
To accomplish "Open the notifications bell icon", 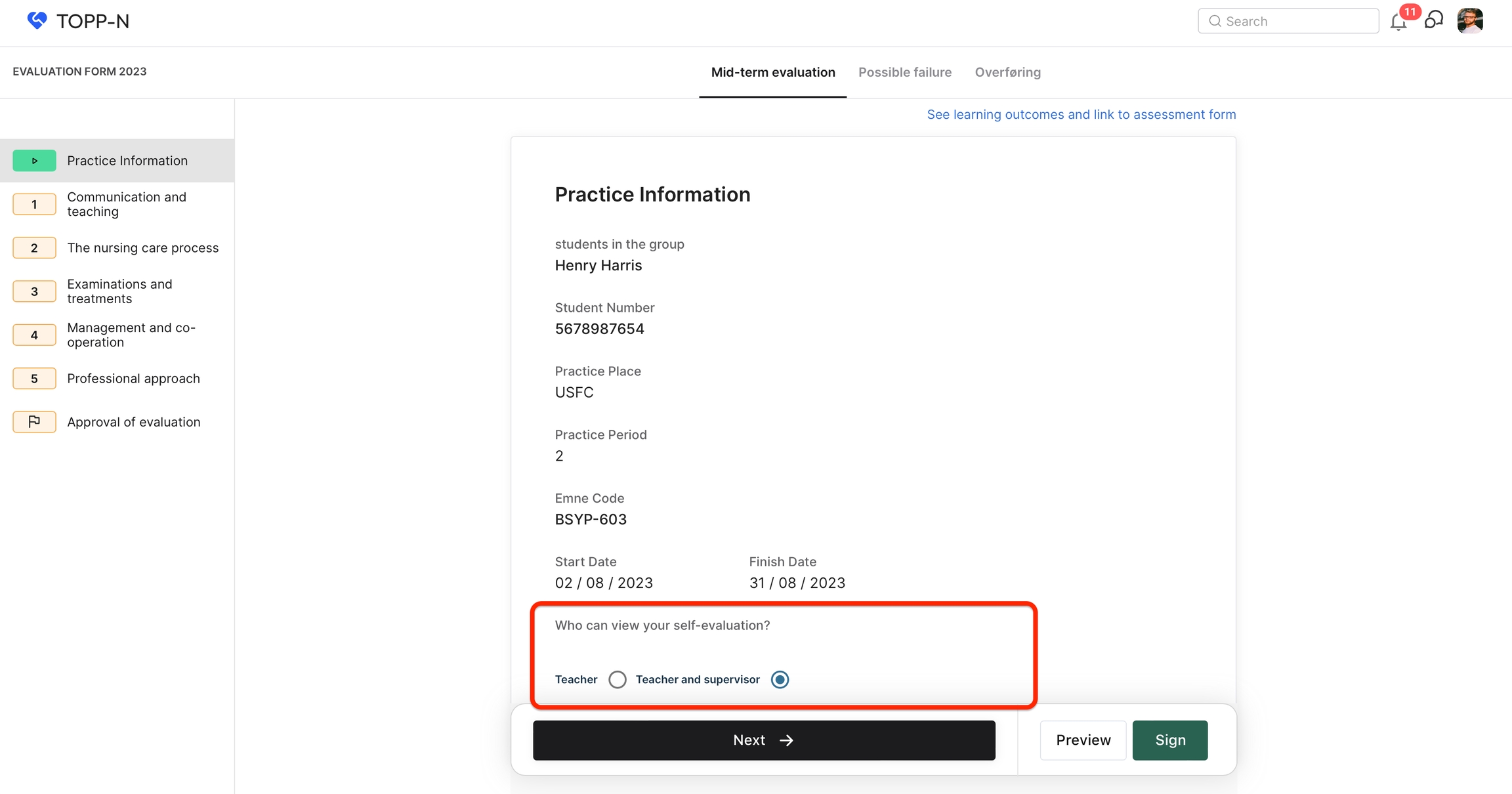I will pyautogui.click(x=1398, y=22).
